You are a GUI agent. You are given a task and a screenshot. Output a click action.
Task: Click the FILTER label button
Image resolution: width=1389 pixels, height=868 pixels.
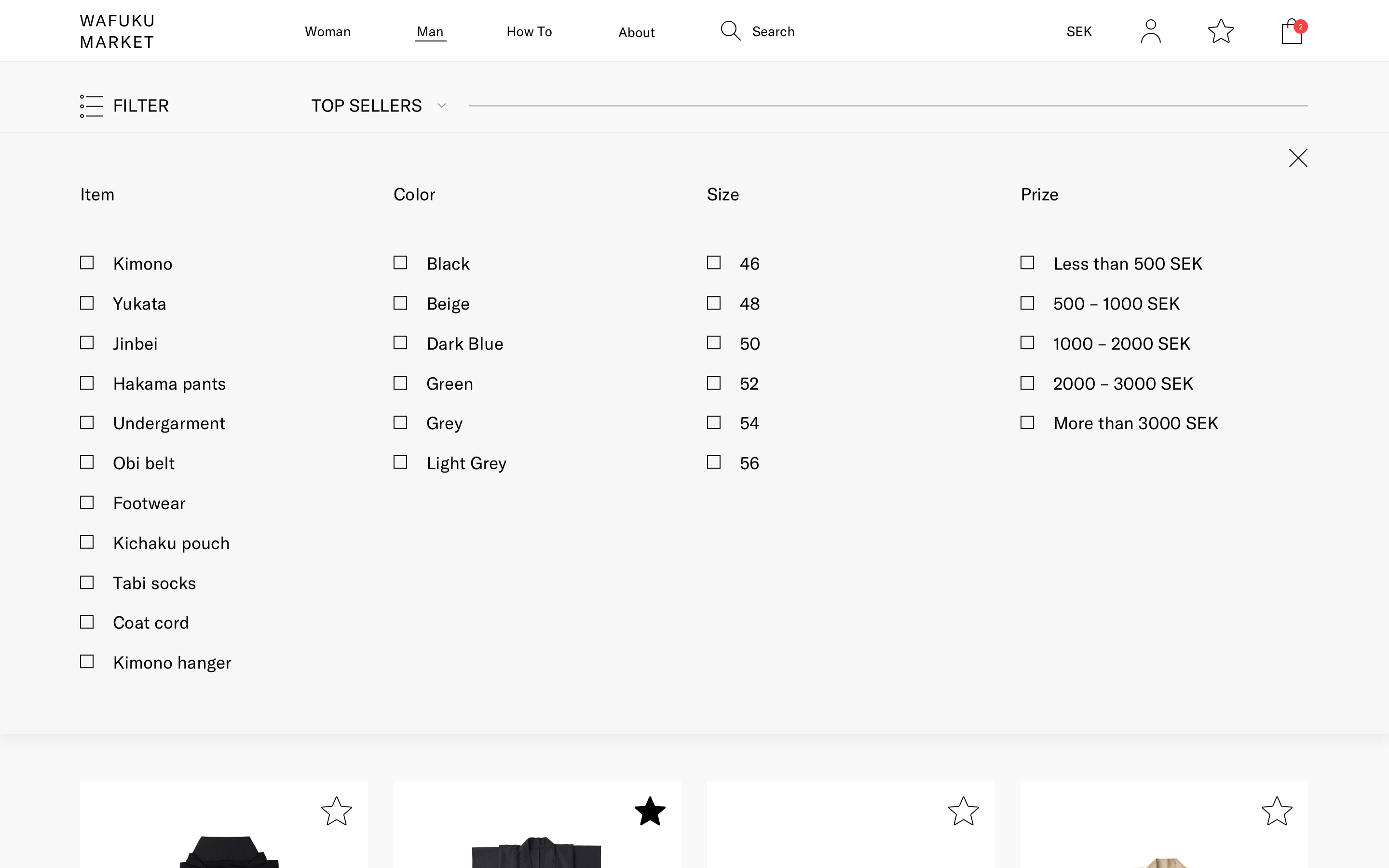click(141, 106)
